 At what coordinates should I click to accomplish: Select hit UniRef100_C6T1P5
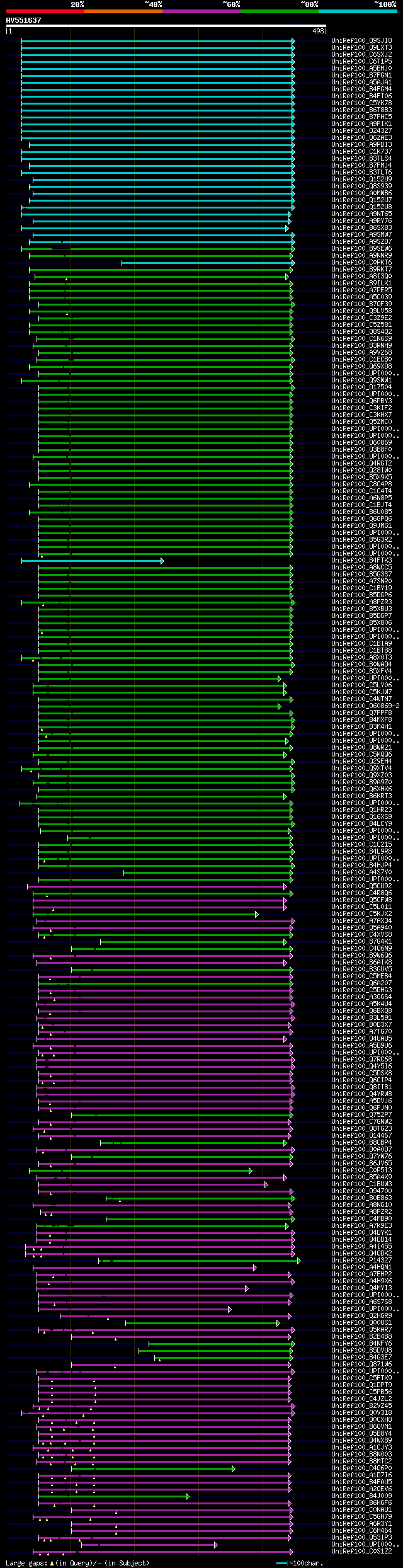[x=361, y=62]
